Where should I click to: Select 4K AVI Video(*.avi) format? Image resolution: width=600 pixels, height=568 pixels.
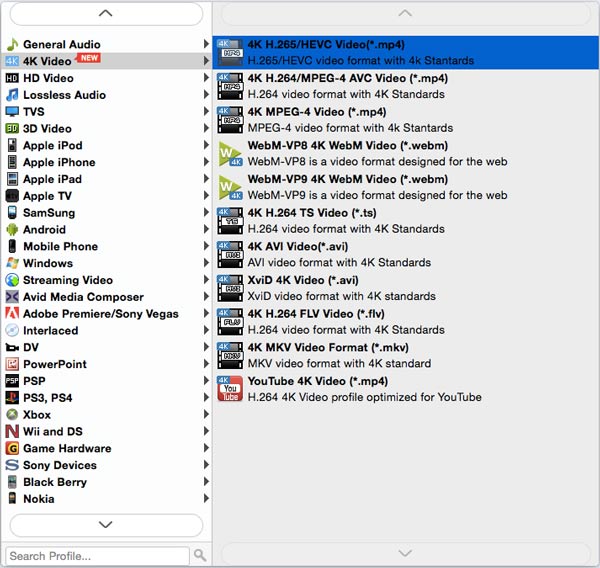pos(406,255)
